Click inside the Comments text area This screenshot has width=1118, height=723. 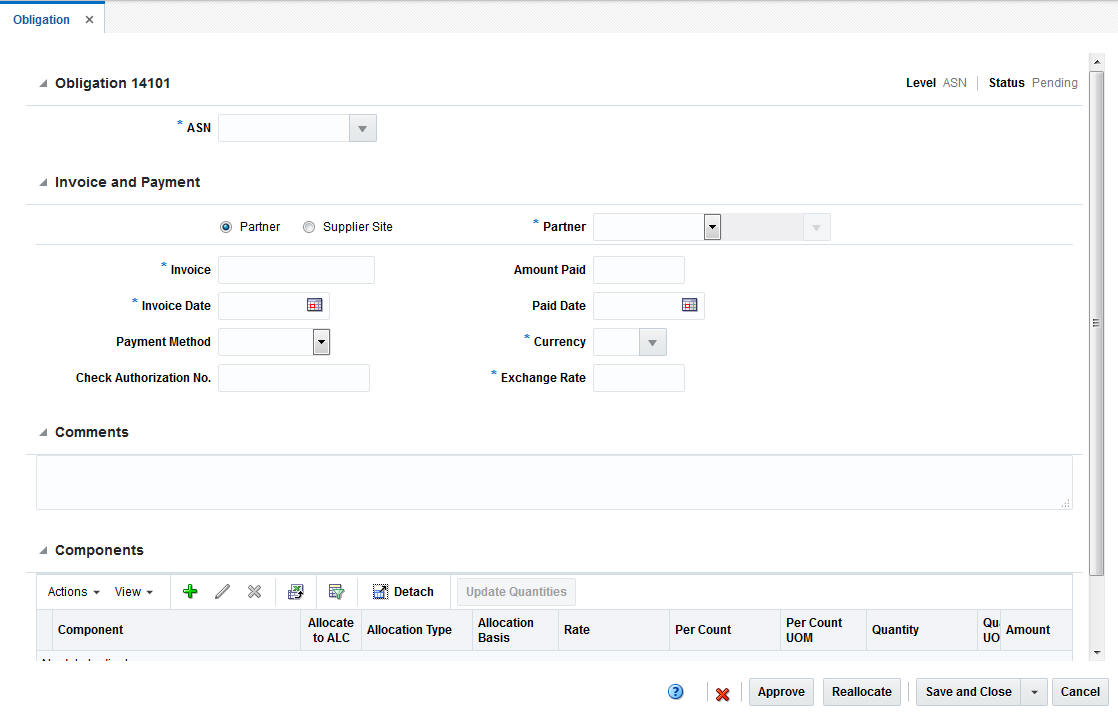pos(554,483)
